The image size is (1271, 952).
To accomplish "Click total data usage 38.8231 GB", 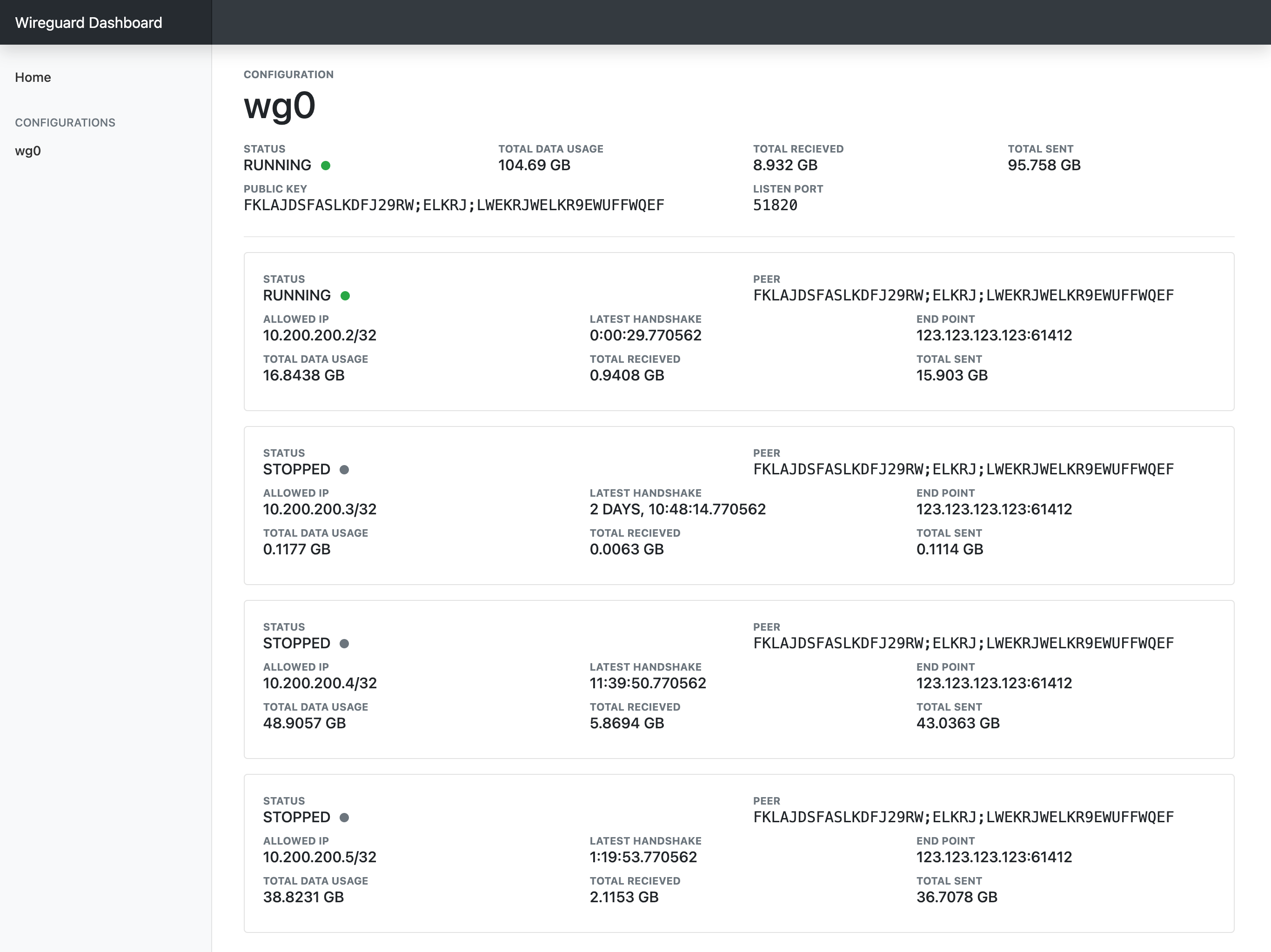I will [303, 898].
